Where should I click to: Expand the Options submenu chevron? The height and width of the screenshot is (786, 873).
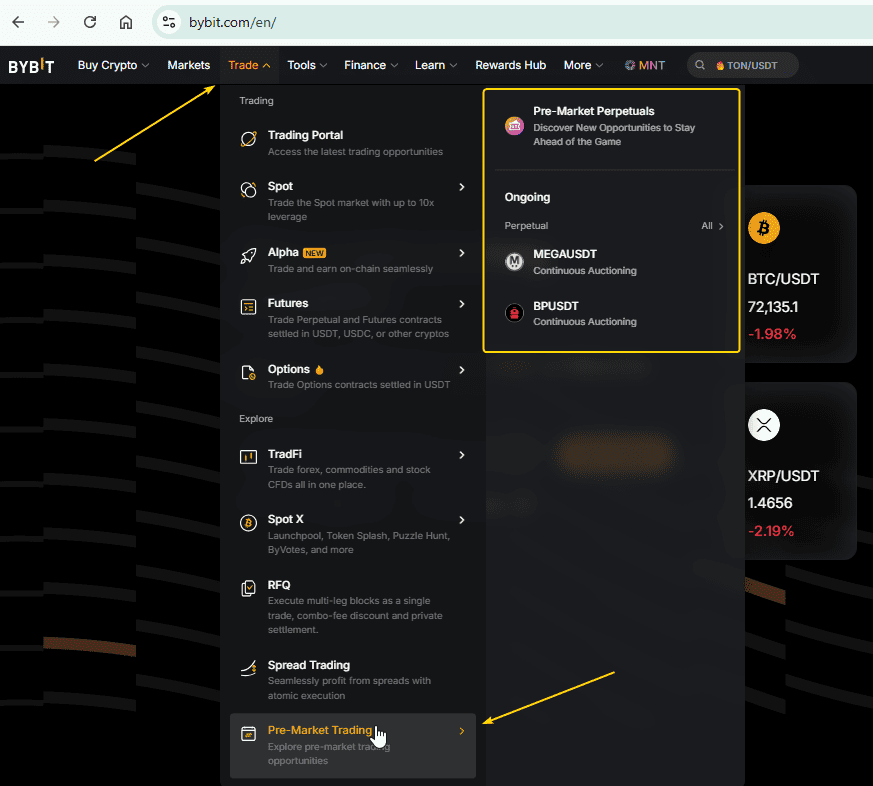coord(462,370)
